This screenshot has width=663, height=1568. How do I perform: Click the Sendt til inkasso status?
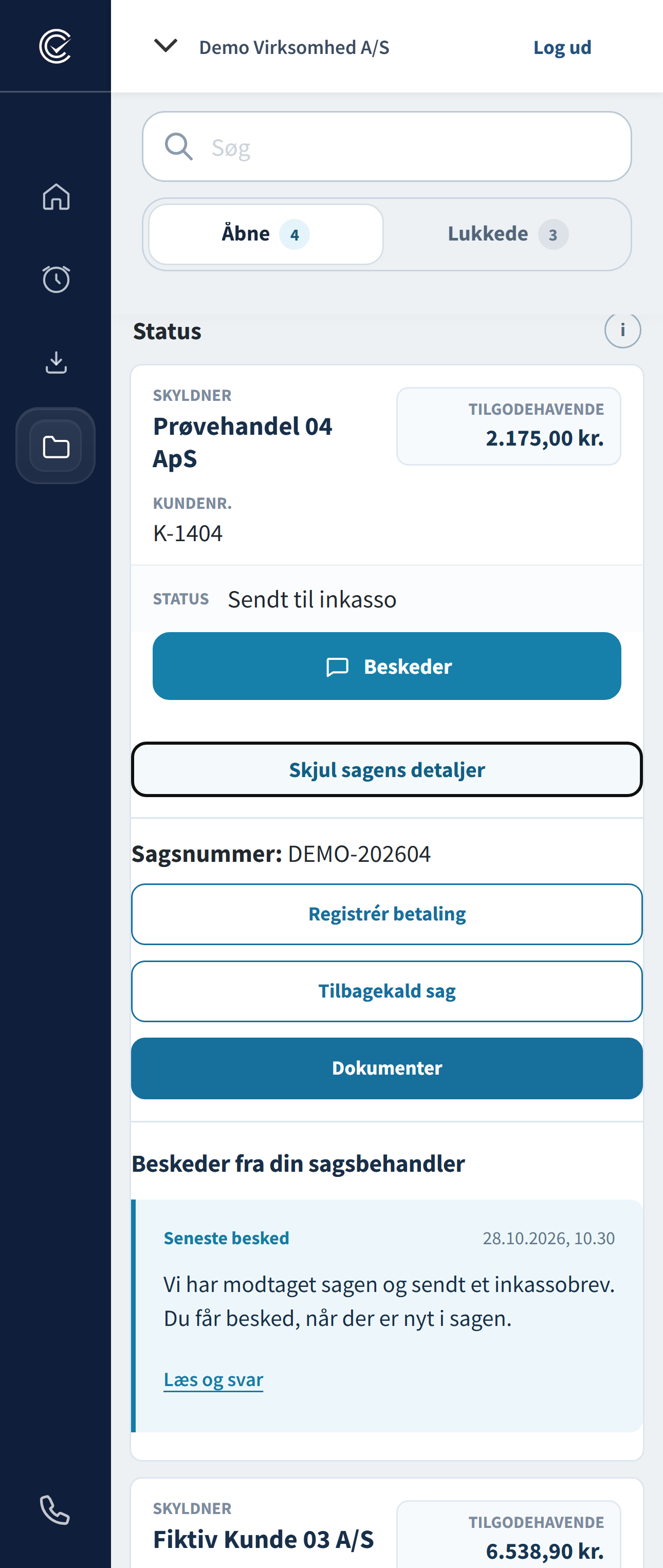click(x=312, y=600)
